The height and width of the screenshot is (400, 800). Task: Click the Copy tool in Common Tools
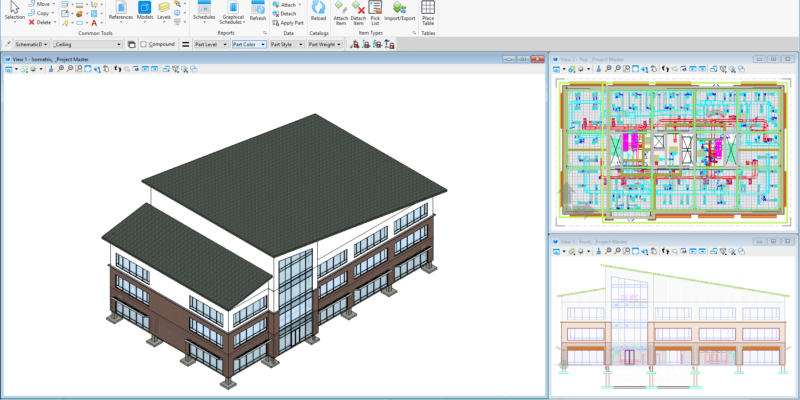tap(41, 13)
